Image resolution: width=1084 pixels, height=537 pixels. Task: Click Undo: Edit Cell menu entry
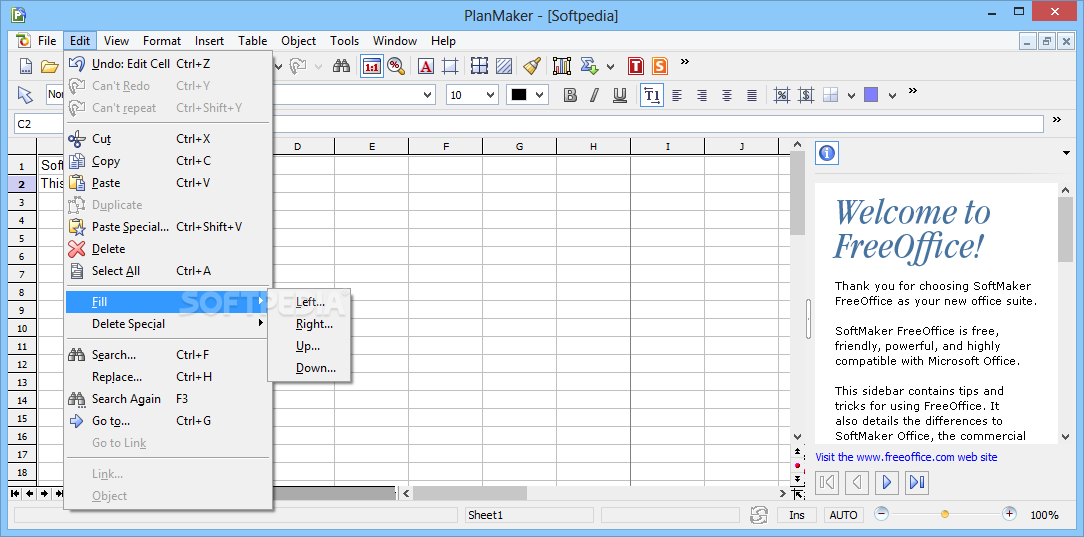point(169,64)
